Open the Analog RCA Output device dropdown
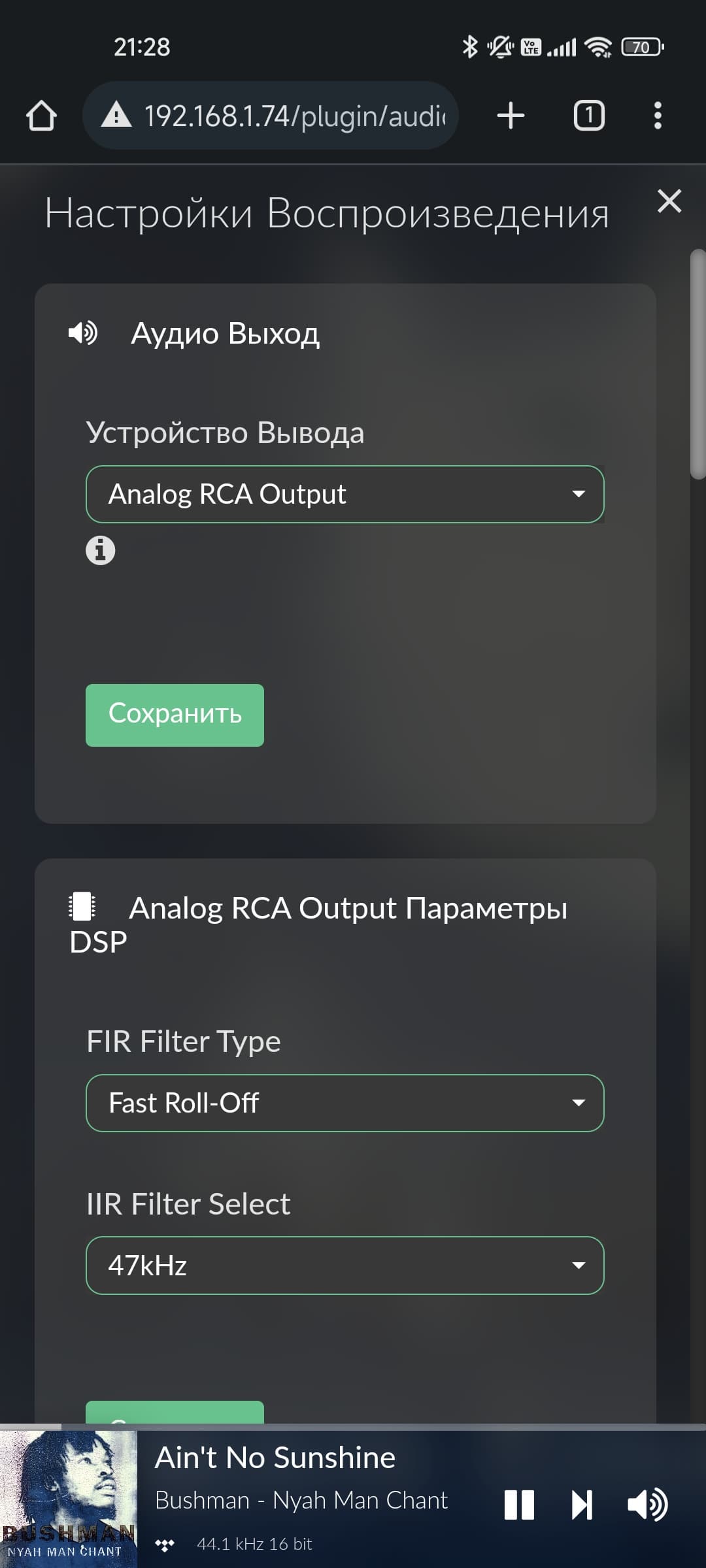 345,494
